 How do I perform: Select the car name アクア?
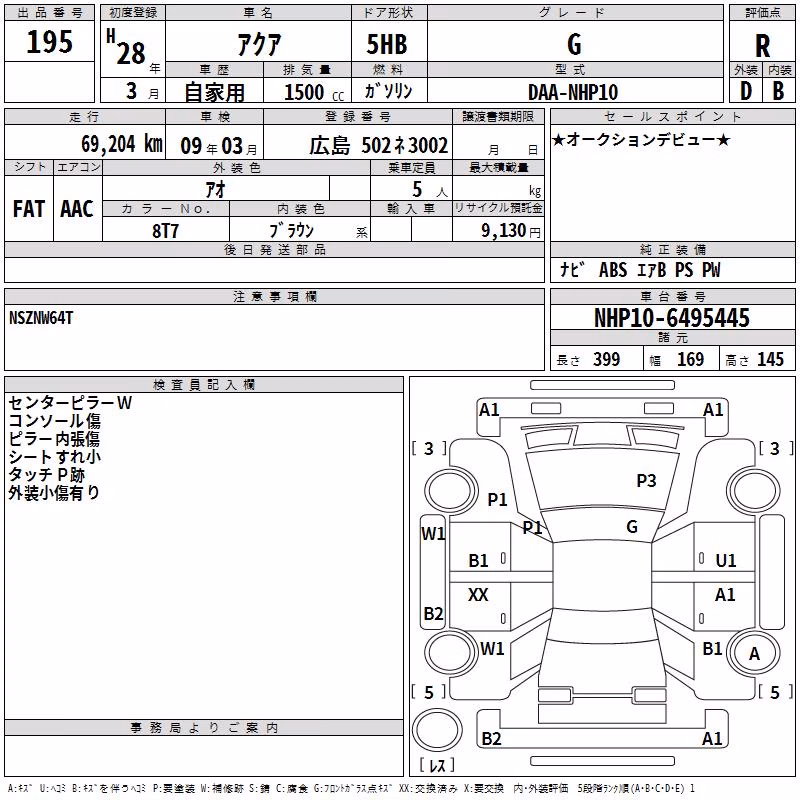[x=259, y=44]
